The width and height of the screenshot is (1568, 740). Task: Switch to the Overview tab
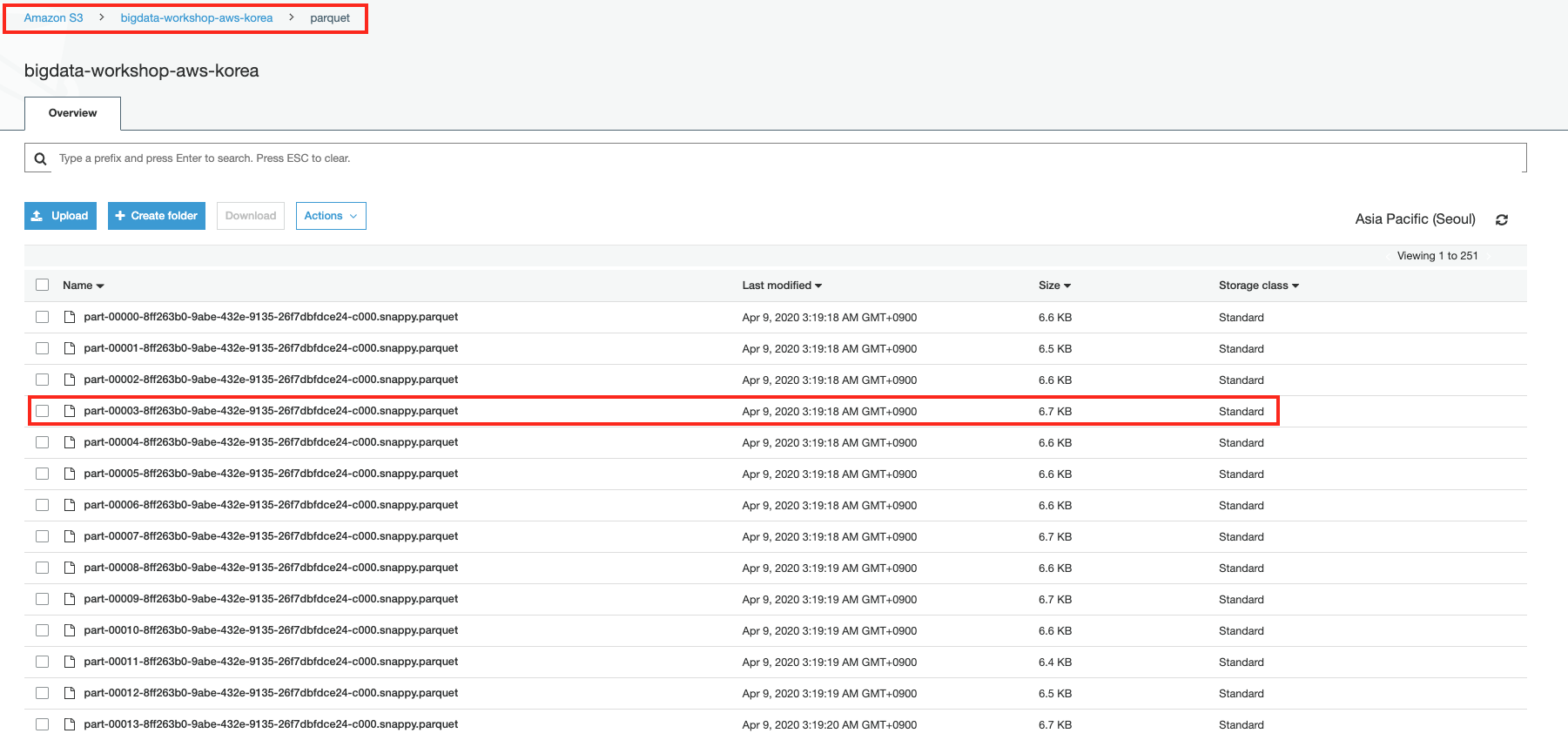tap(72, 113)
